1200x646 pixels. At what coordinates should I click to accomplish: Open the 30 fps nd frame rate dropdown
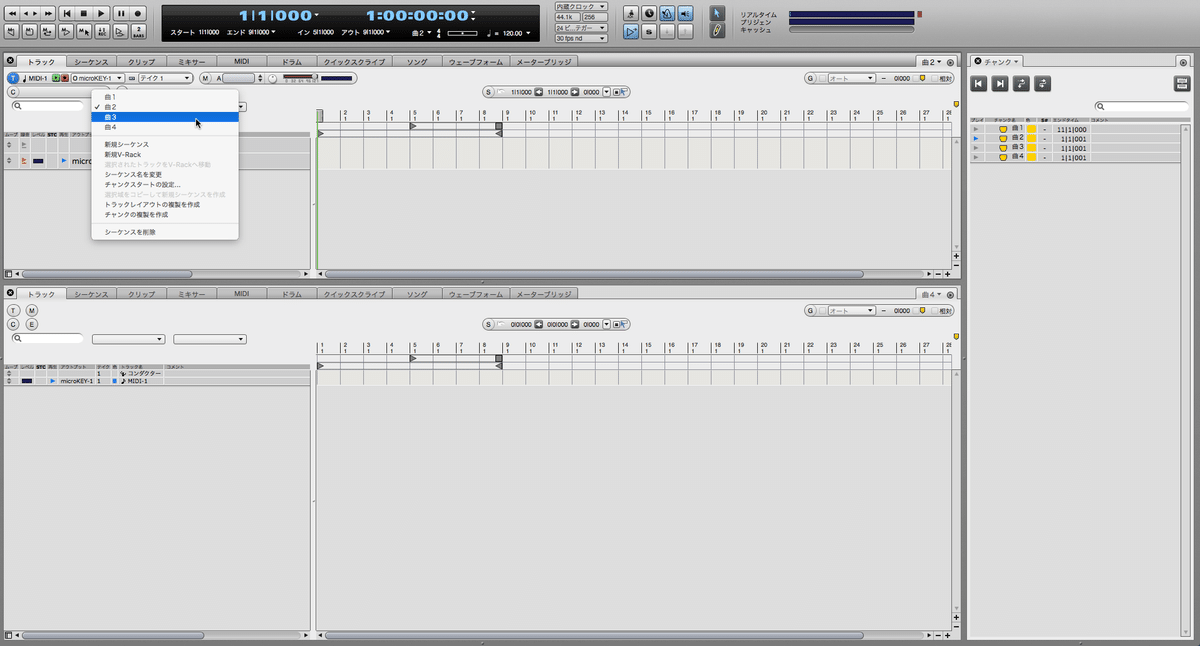tap(582, 38)
